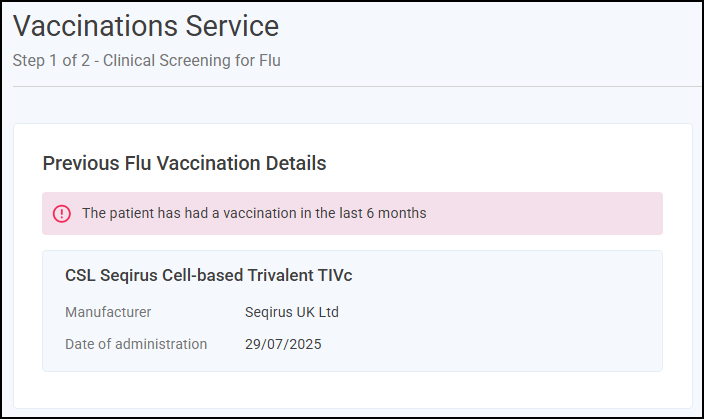Screen dimensions: 704x419
Task: Click the vaccine details card
Action: point(352,311)
